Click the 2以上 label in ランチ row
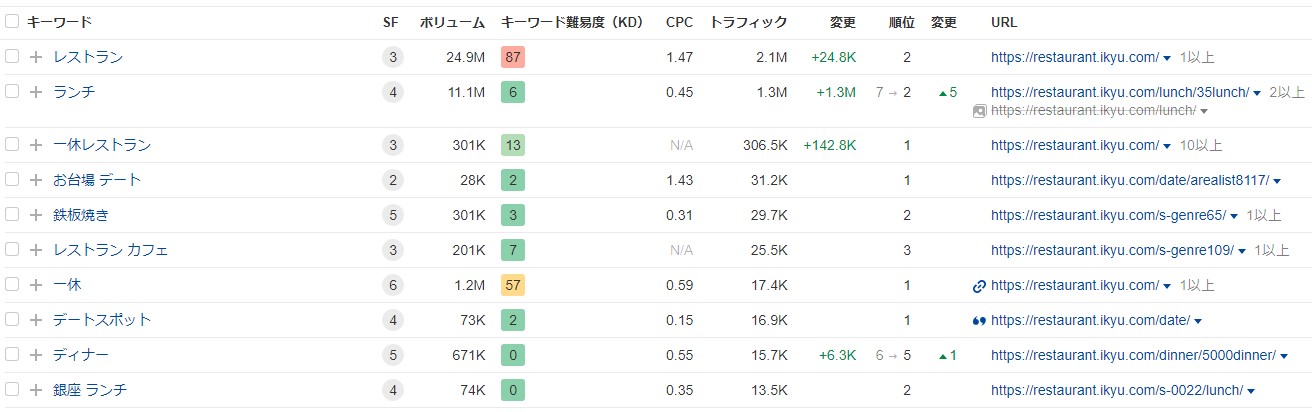This screenshot has width=1312, height=412. click(1287, 92)
